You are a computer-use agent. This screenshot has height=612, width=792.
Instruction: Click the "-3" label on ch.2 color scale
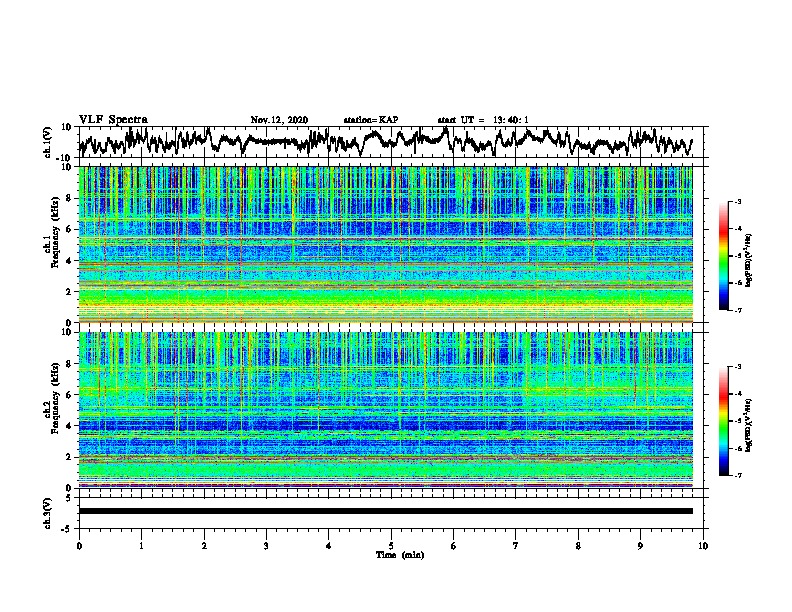[738, 367]
